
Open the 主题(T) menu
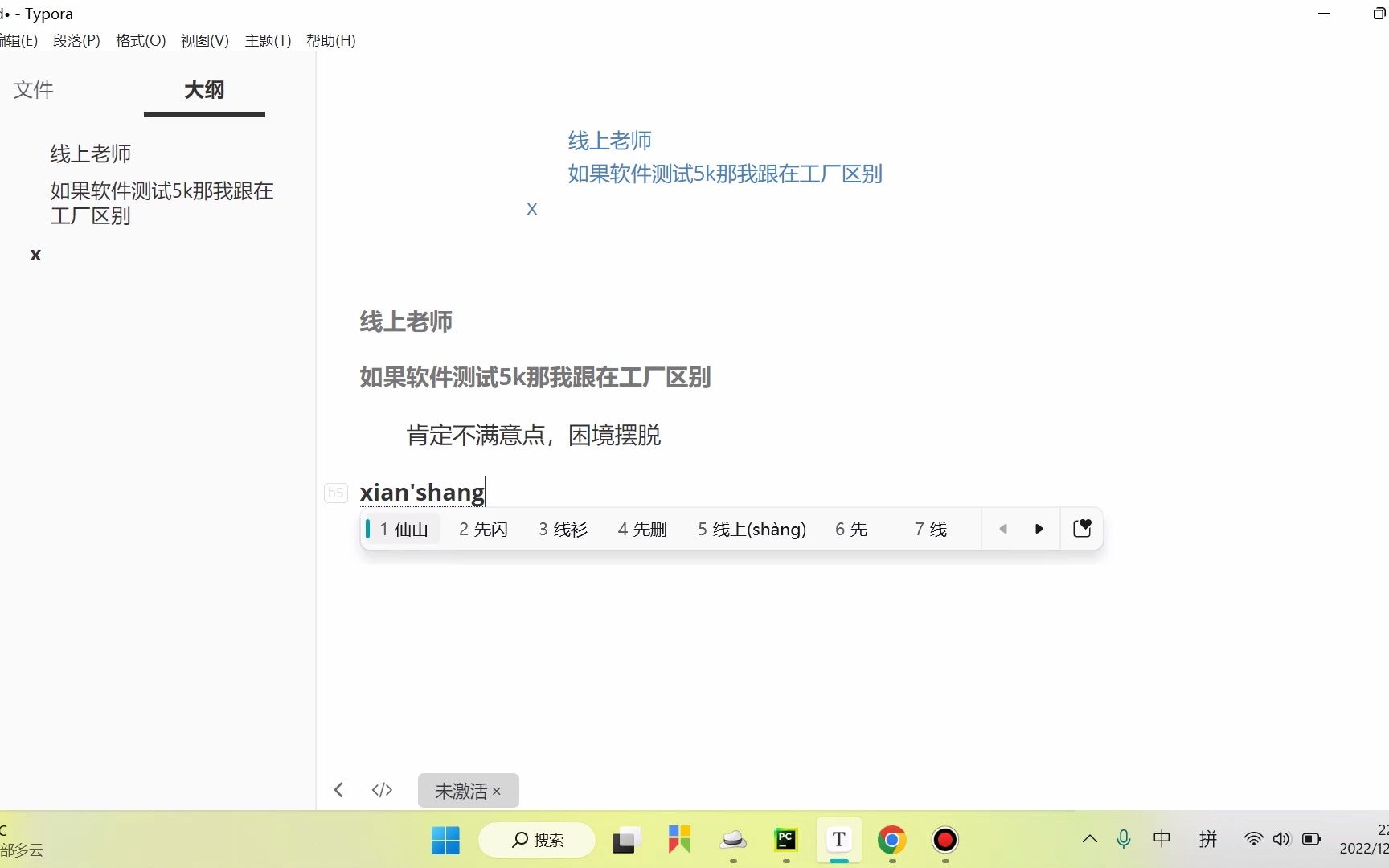(268, 40)
